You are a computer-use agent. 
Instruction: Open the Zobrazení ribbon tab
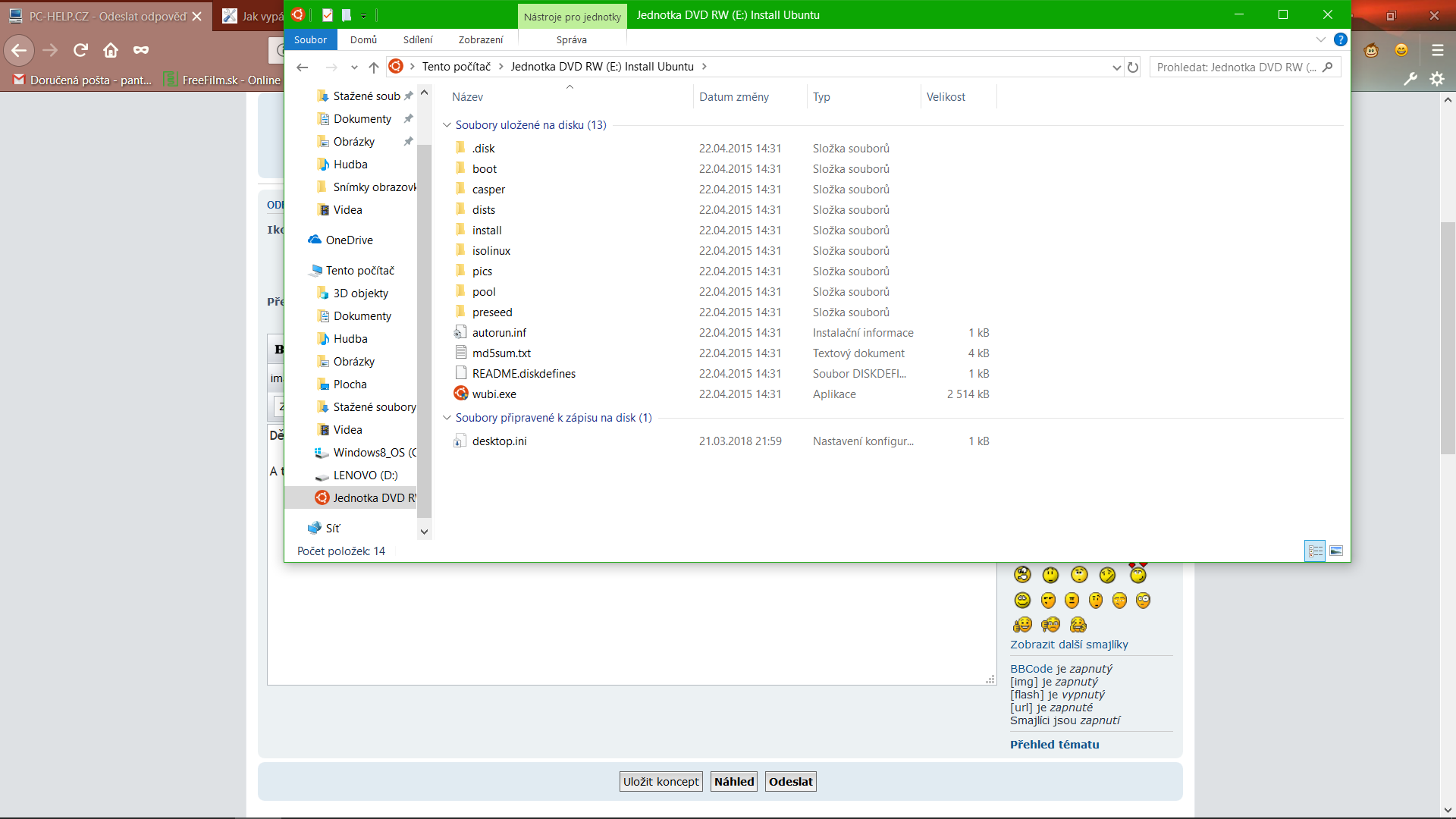[x=480, y=40]
